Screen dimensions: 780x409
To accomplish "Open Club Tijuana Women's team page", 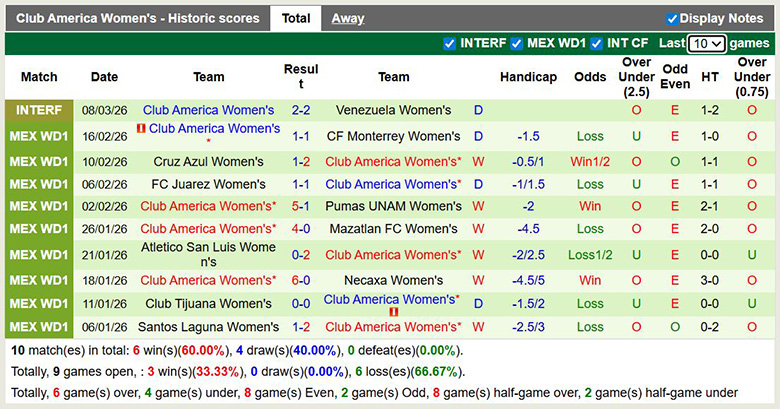I will tap(209, 304).
